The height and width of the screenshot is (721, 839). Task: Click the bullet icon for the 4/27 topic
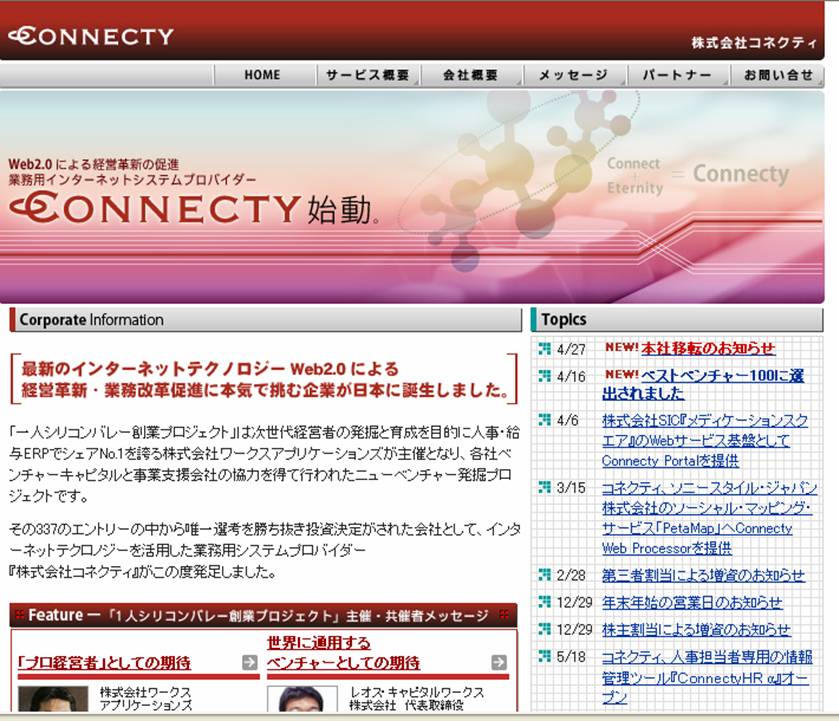544,348
